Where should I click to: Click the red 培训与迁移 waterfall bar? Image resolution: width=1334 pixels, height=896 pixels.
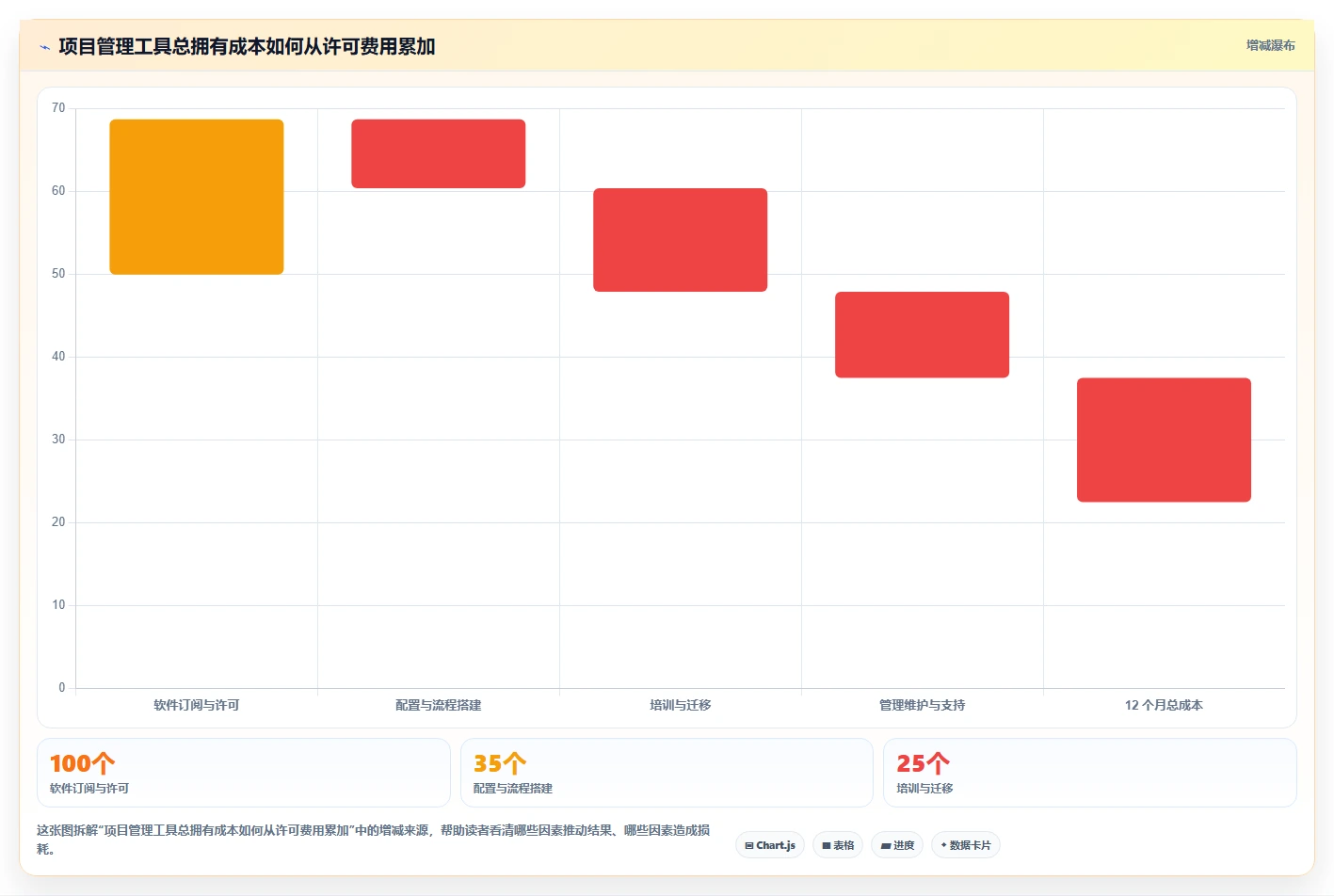pos(681,240)
